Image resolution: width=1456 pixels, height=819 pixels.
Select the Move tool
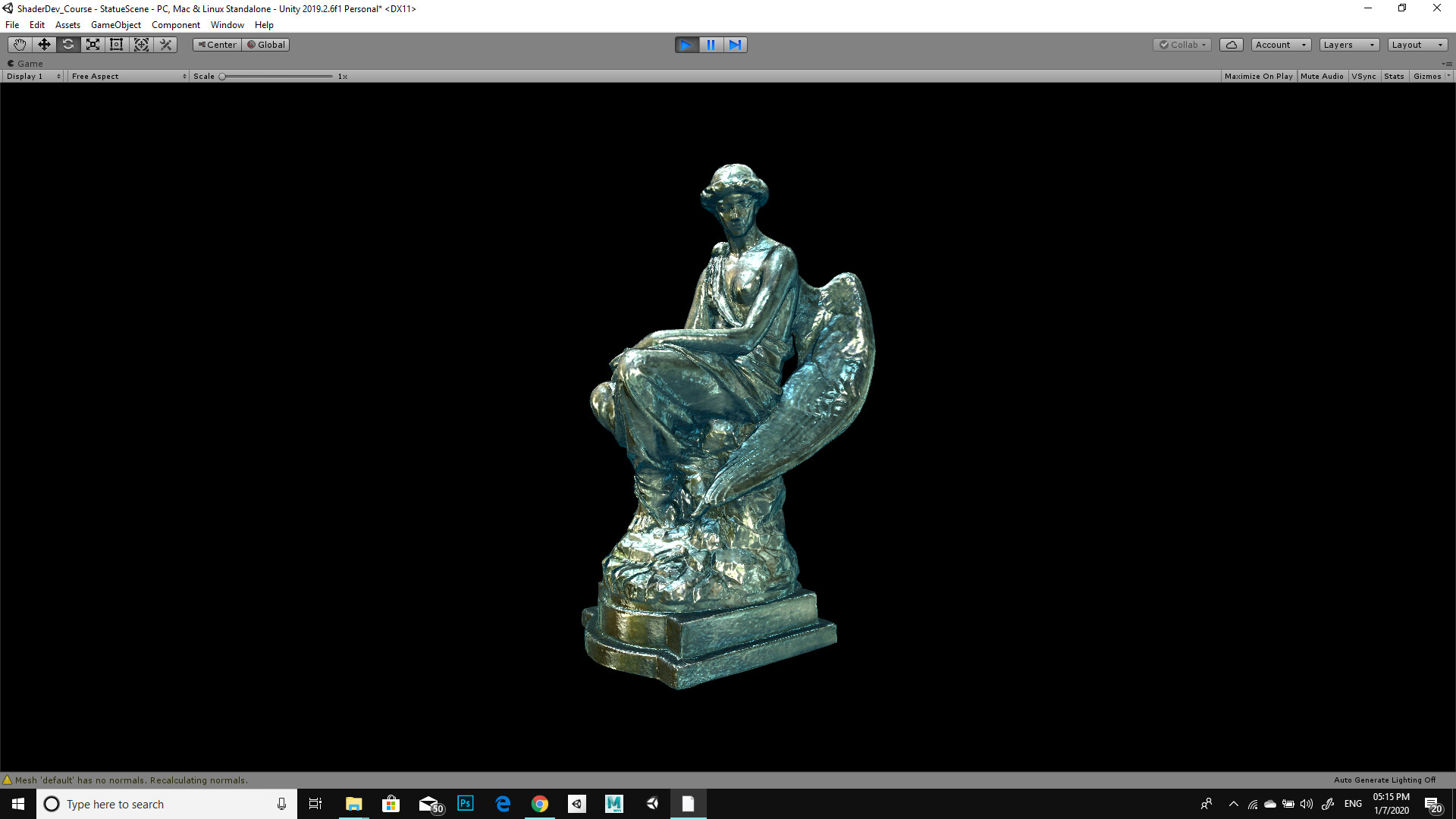pyautogui.click(x=43, y=44)
